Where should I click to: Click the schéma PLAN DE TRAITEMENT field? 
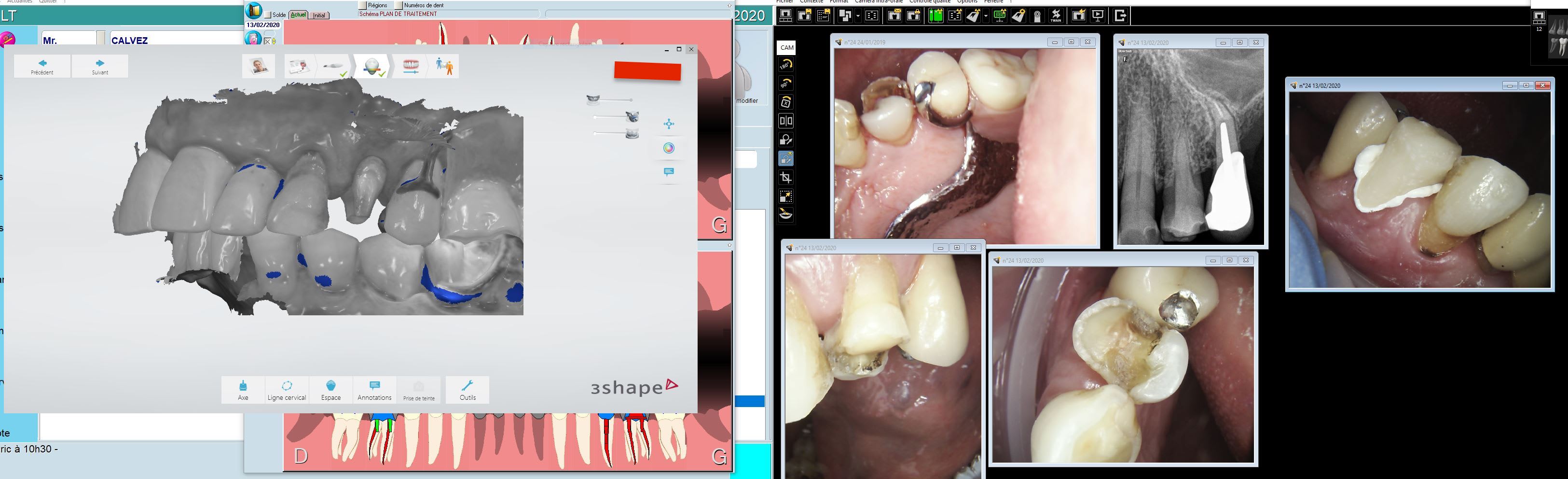448,14
